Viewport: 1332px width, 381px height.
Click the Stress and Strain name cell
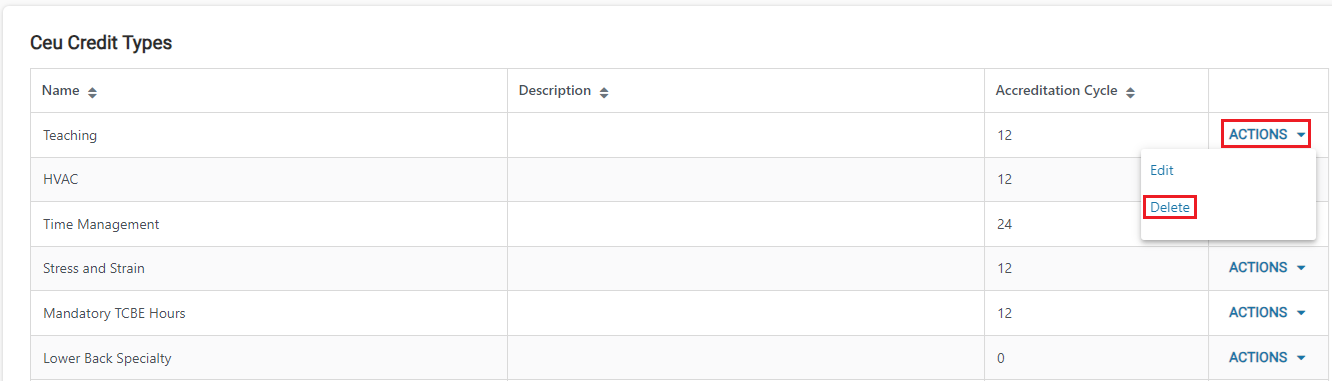(x=269, y=268)
